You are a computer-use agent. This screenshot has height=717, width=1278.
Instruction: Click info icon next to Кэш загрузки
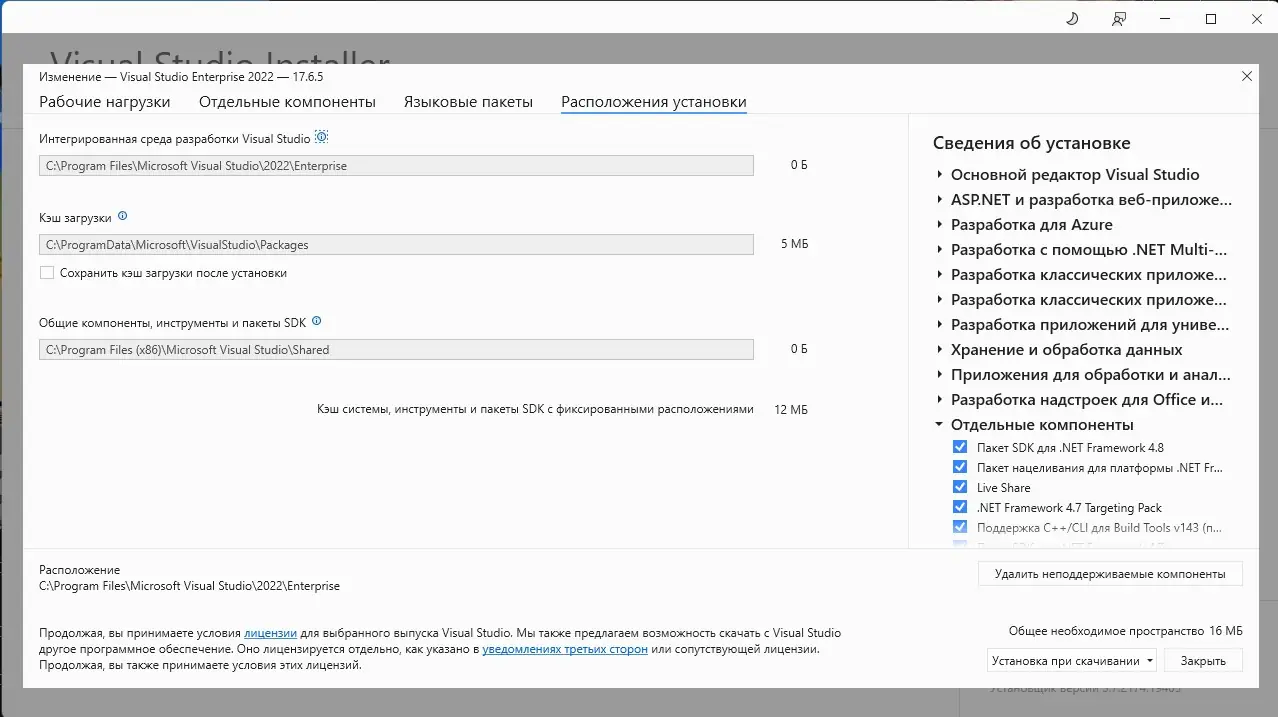click(x=123, y=216)
